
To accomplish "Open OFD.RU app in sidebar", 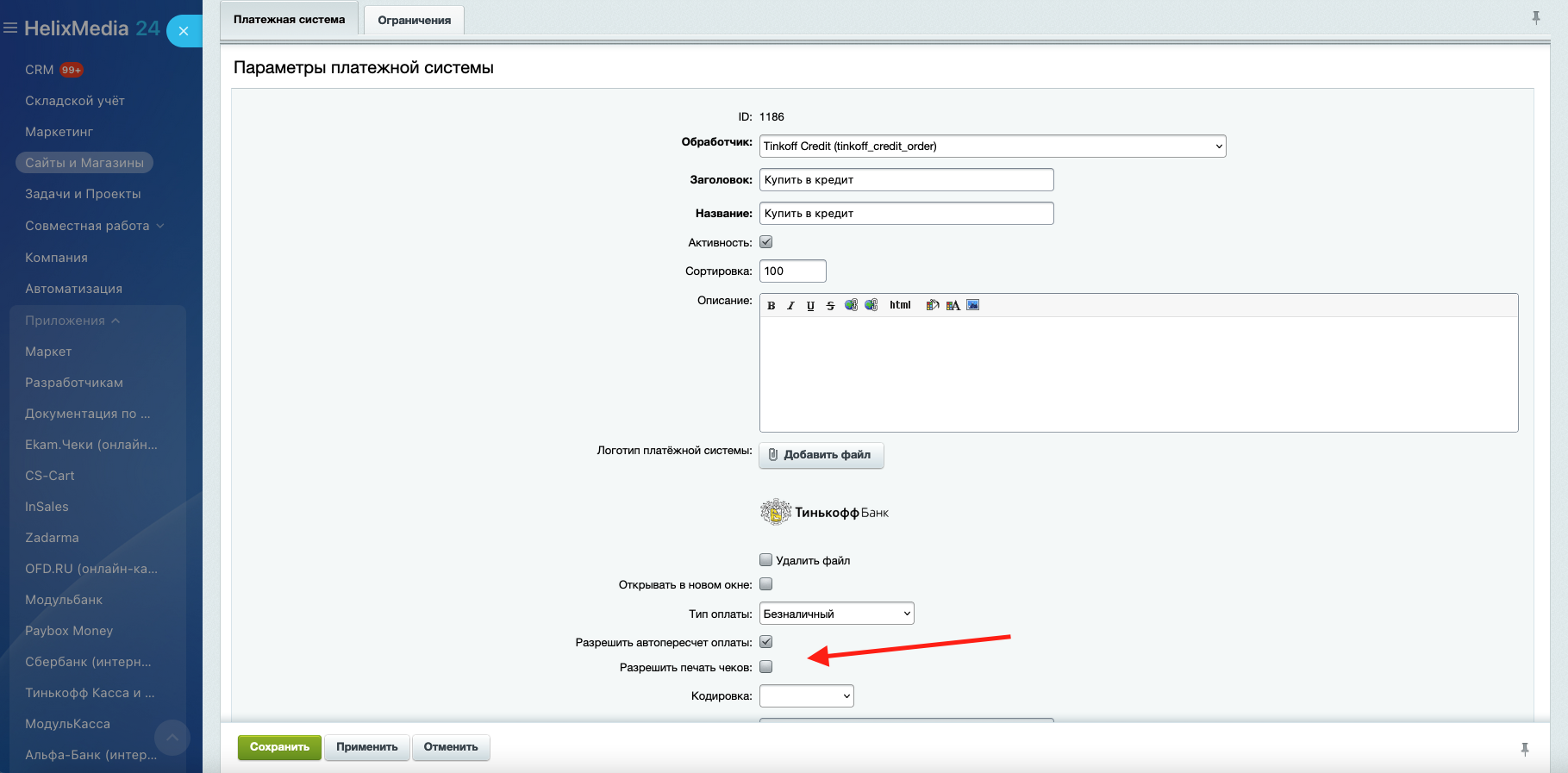I will point(91,569).
